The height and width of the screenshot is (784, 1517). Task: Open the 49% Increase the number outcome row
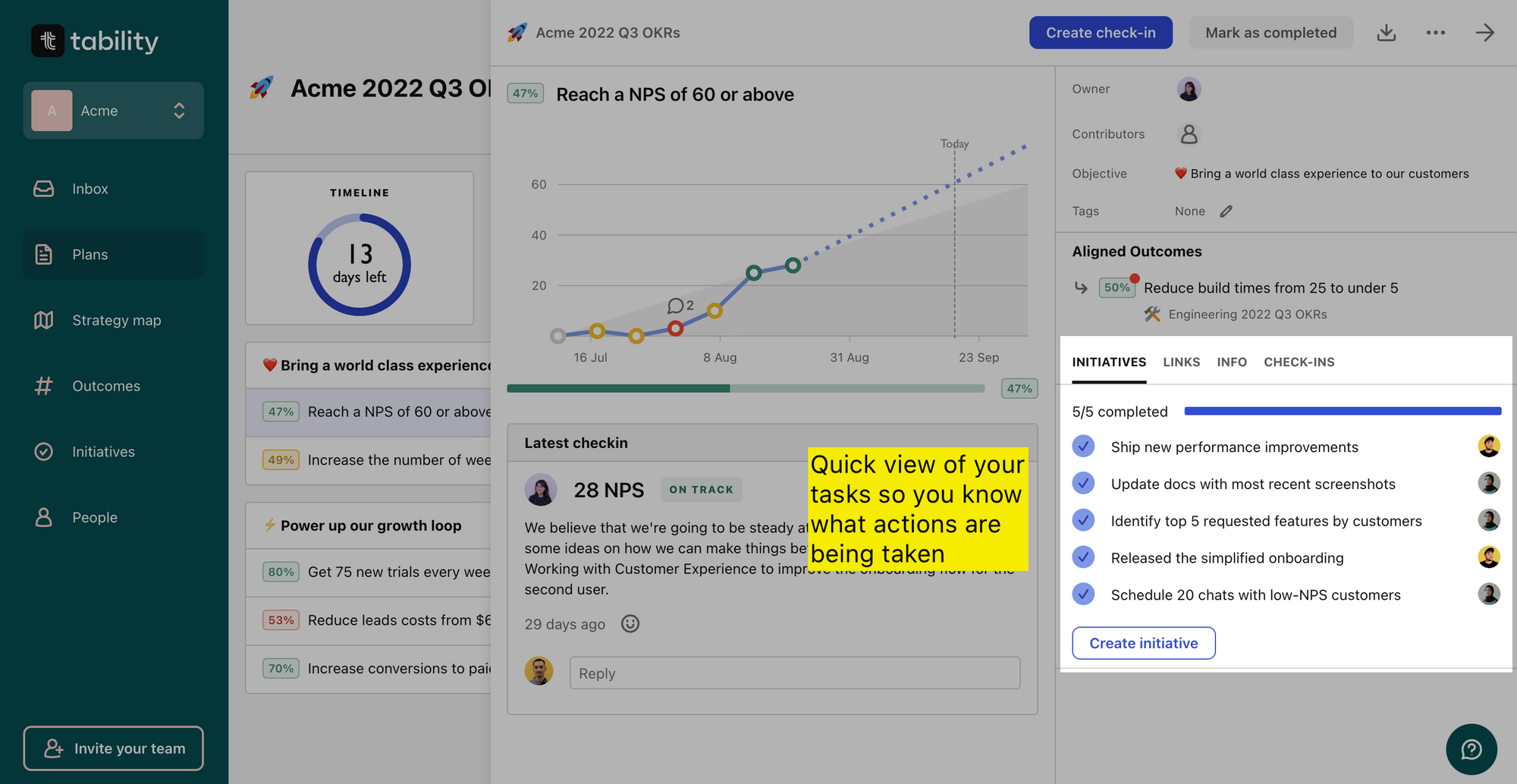point(369,460)
